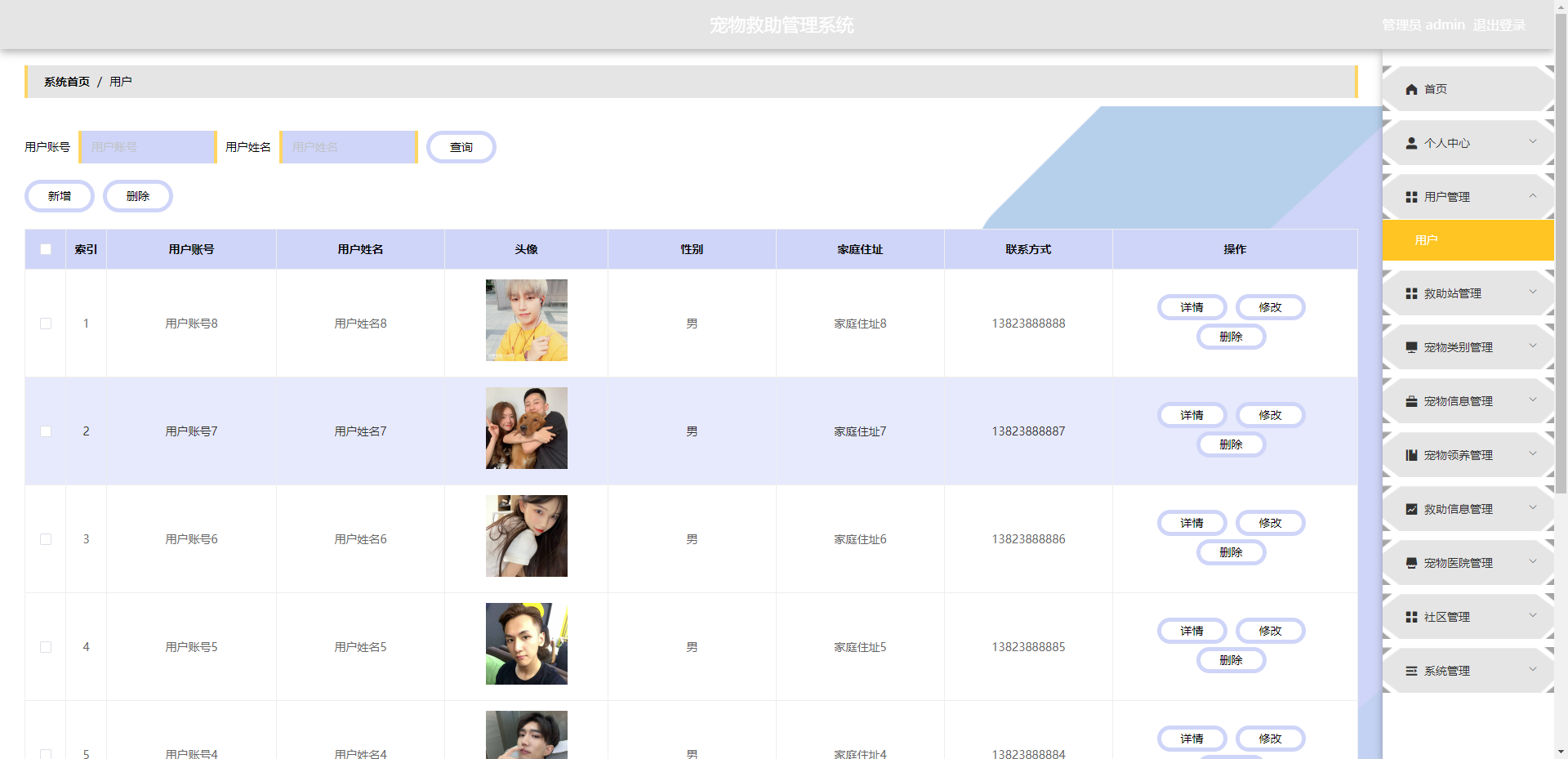Collapse the 用户管理 menu via its chevron
This screenshot has height=759, width=1568.
point(1534,197)
